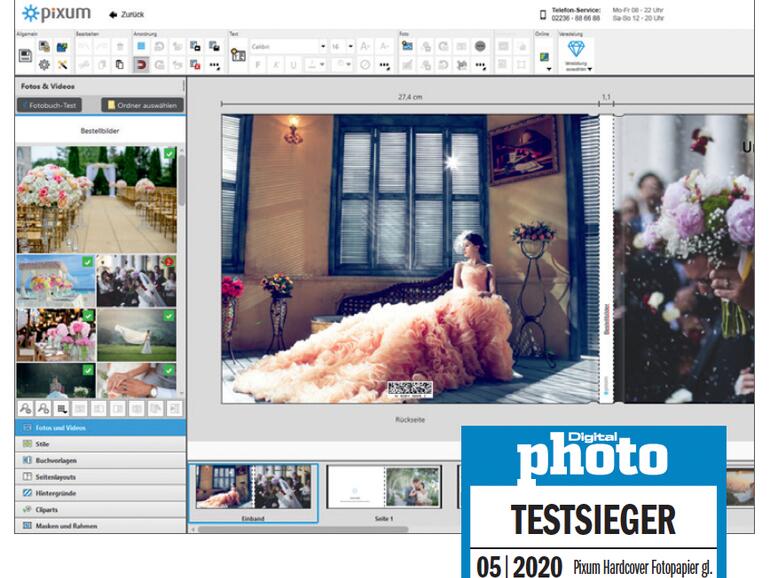Open settings gear in Allgemein group
The image size is (770, 578).
pos(44,65)
